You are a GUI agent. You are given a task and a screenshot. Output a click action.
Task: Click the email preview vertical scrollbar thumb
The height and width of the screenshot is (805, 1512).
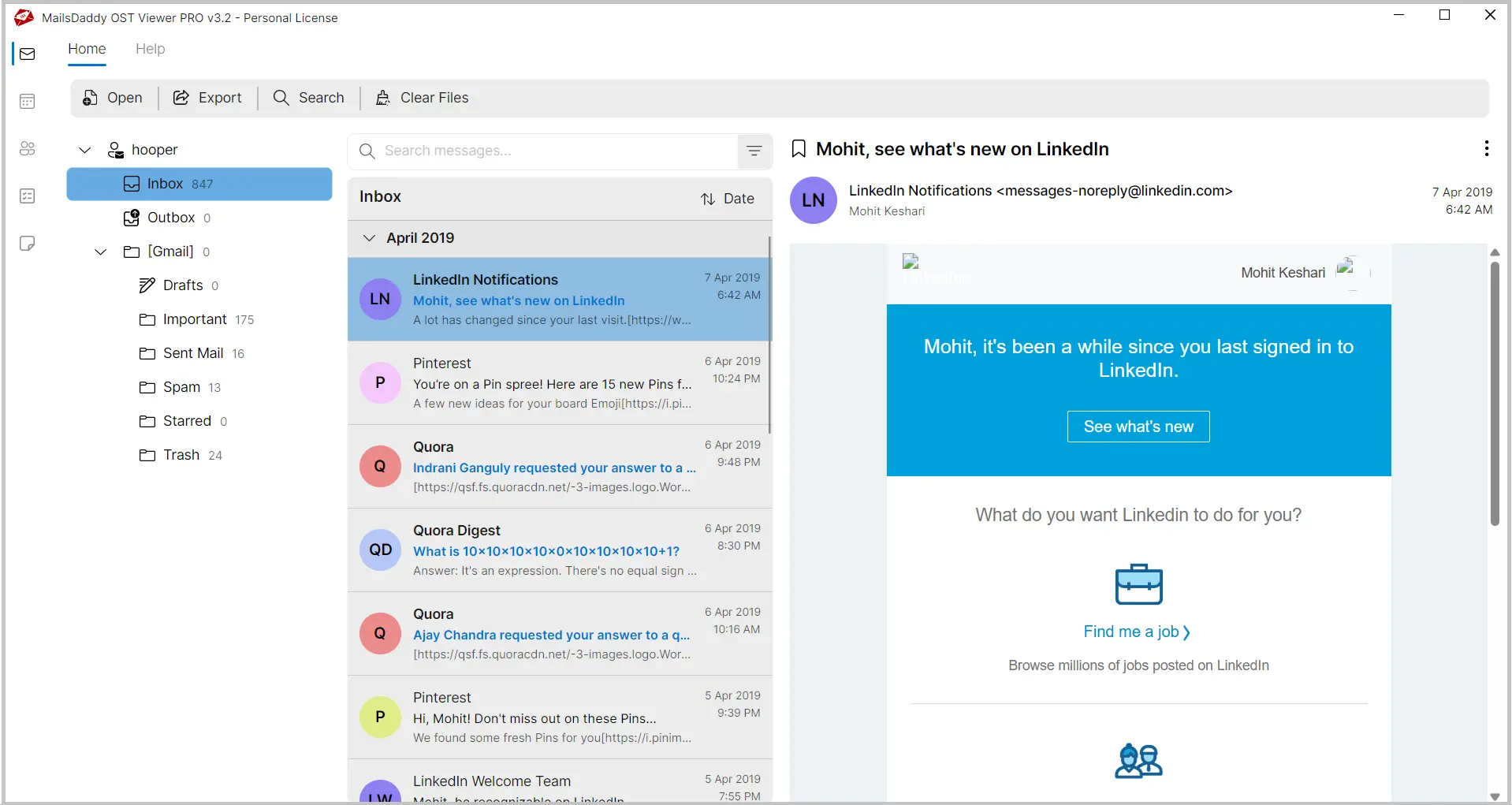(x=1494, y=393)
